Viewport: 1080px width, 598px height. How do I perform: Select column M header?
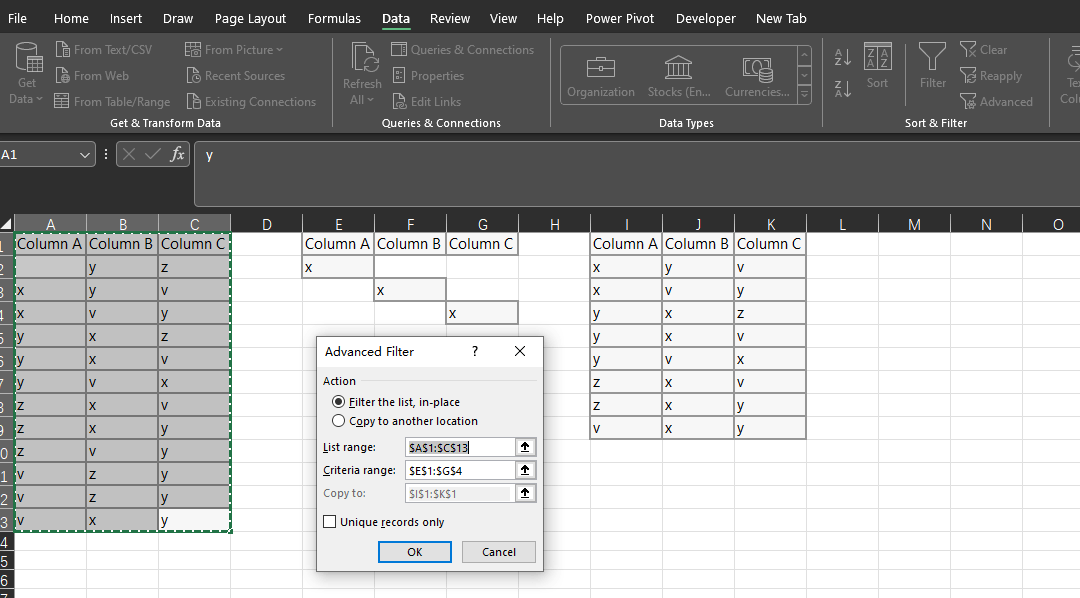click(914, 224)
